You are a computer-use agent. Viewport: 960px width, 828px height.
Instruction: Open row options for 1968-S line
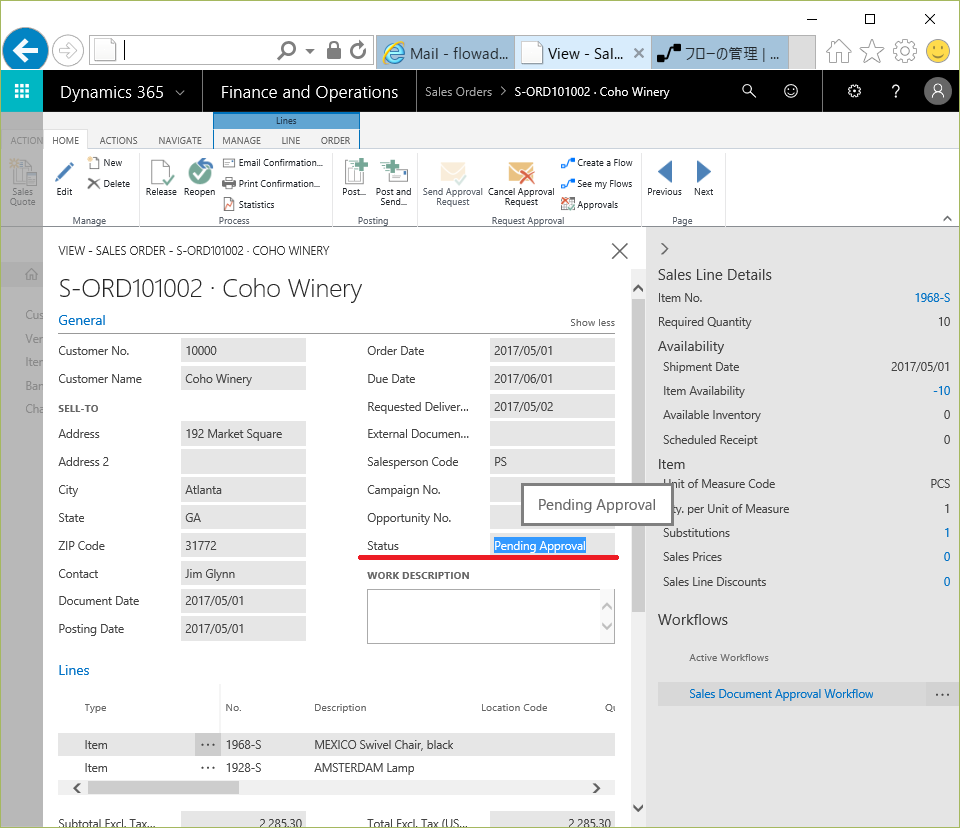pos(208,745)
